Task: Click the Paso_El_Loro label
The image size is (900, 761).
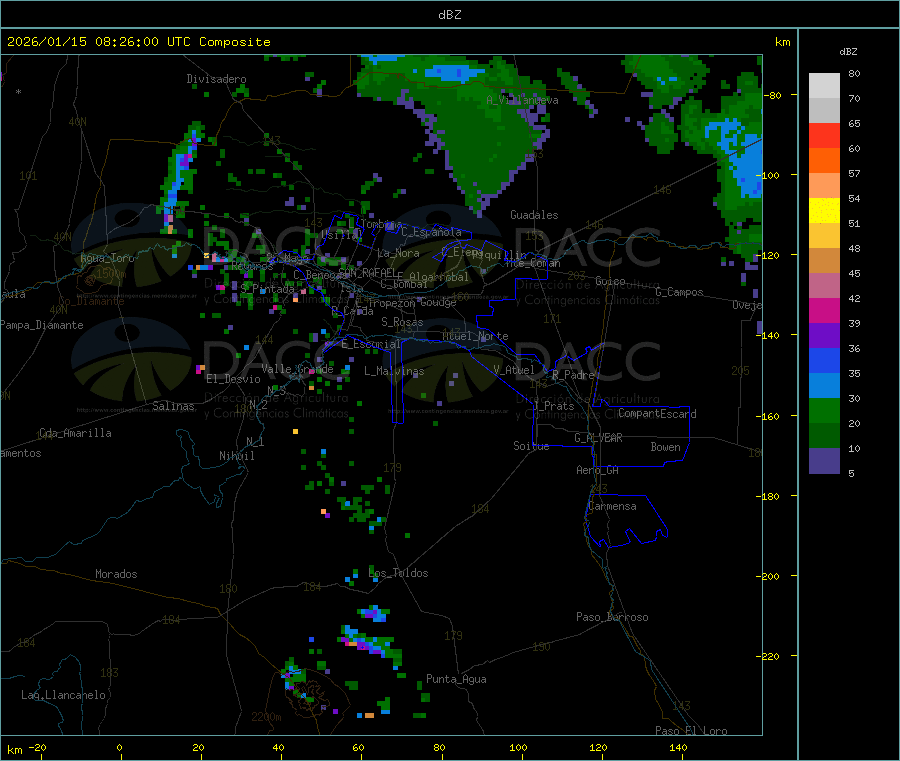Action: [x=692, y=731]
